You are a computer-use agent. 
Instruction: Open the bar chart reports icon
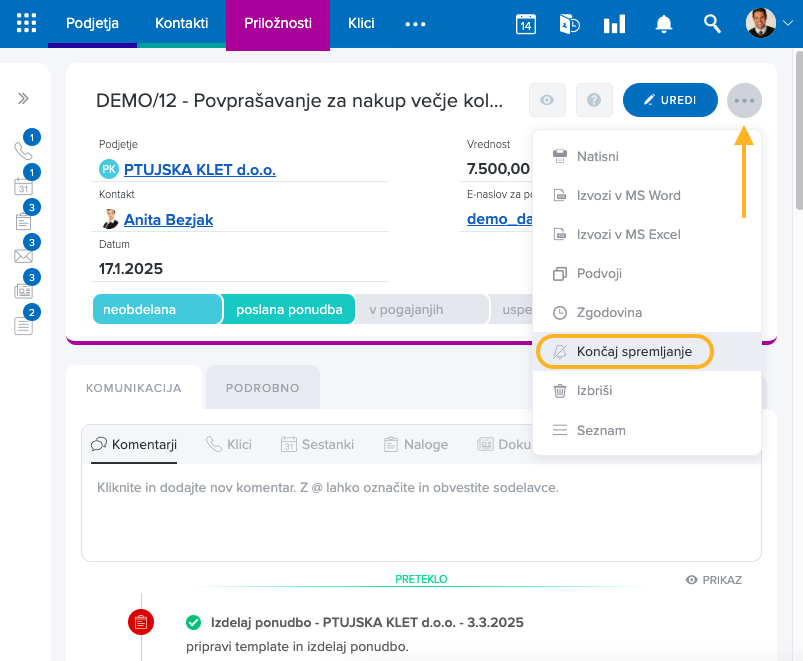coord(614,24)
